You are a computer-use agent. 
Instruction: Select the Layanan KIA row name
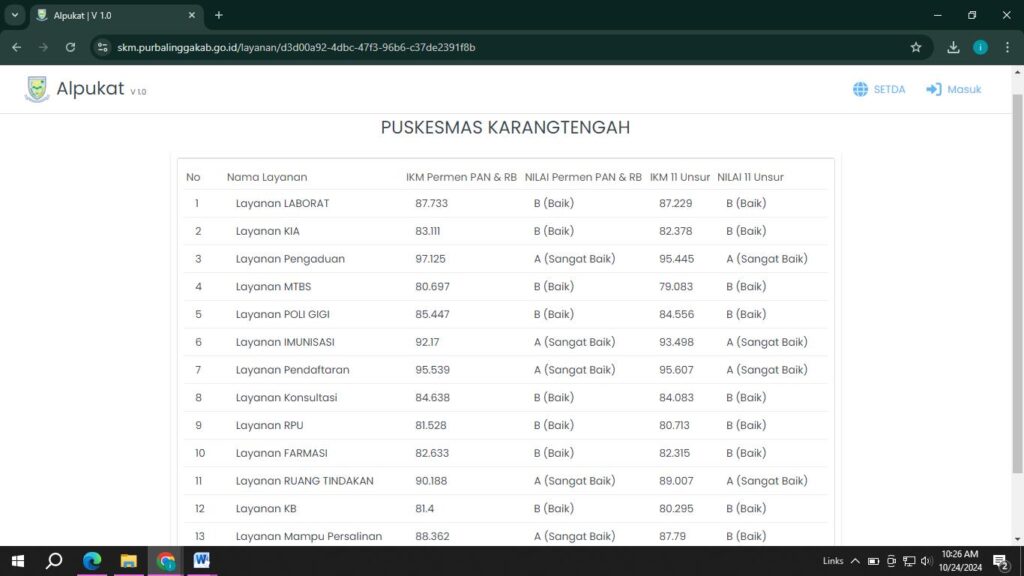(x=268, y=231)
